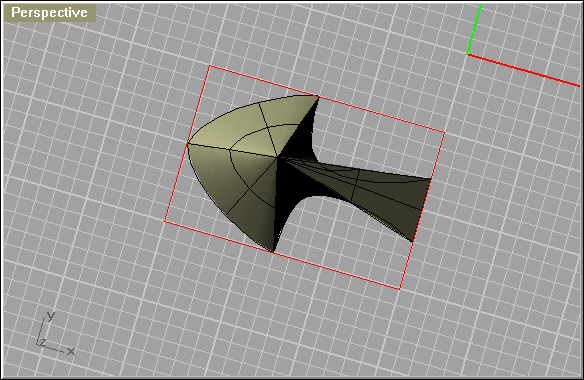This screenshot has height=380, width=584.
Task: Click the surface tip touching the rectangle's lower edge
Action: click(x=273, y=252)
